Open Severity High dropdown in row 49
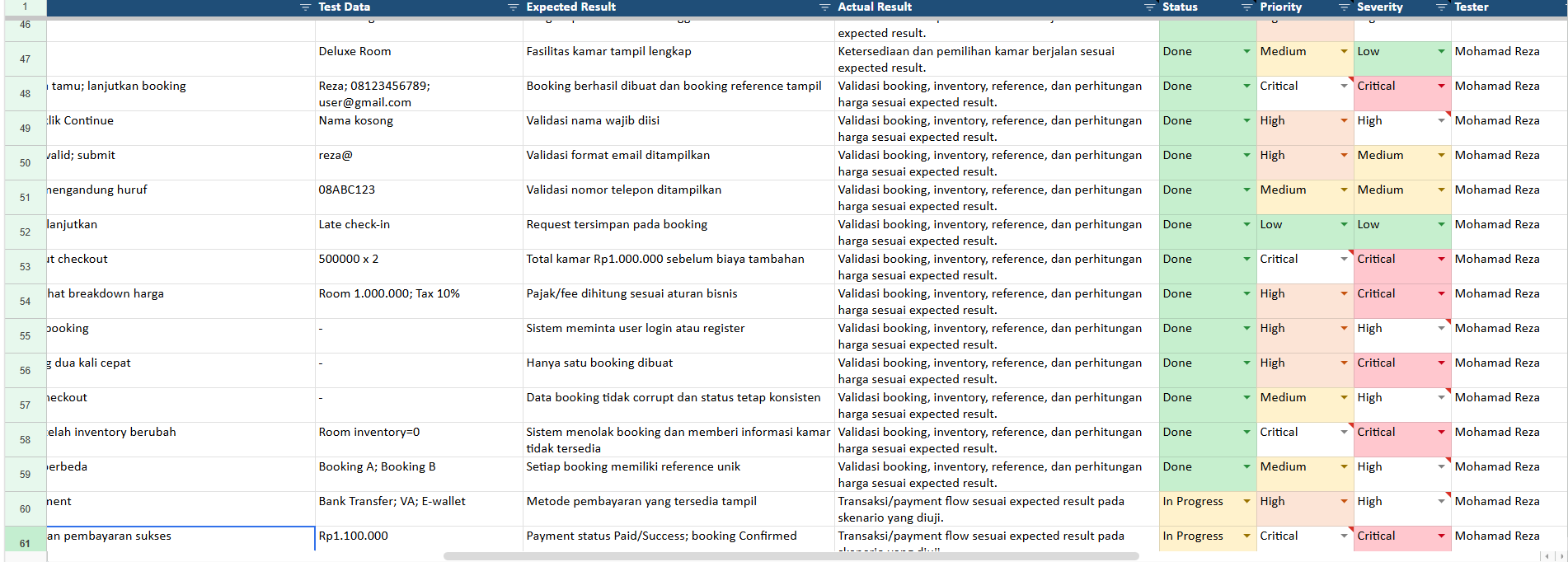Image resolution: width=1568 pixels, height=562 pixels. tap(1441, 120)
